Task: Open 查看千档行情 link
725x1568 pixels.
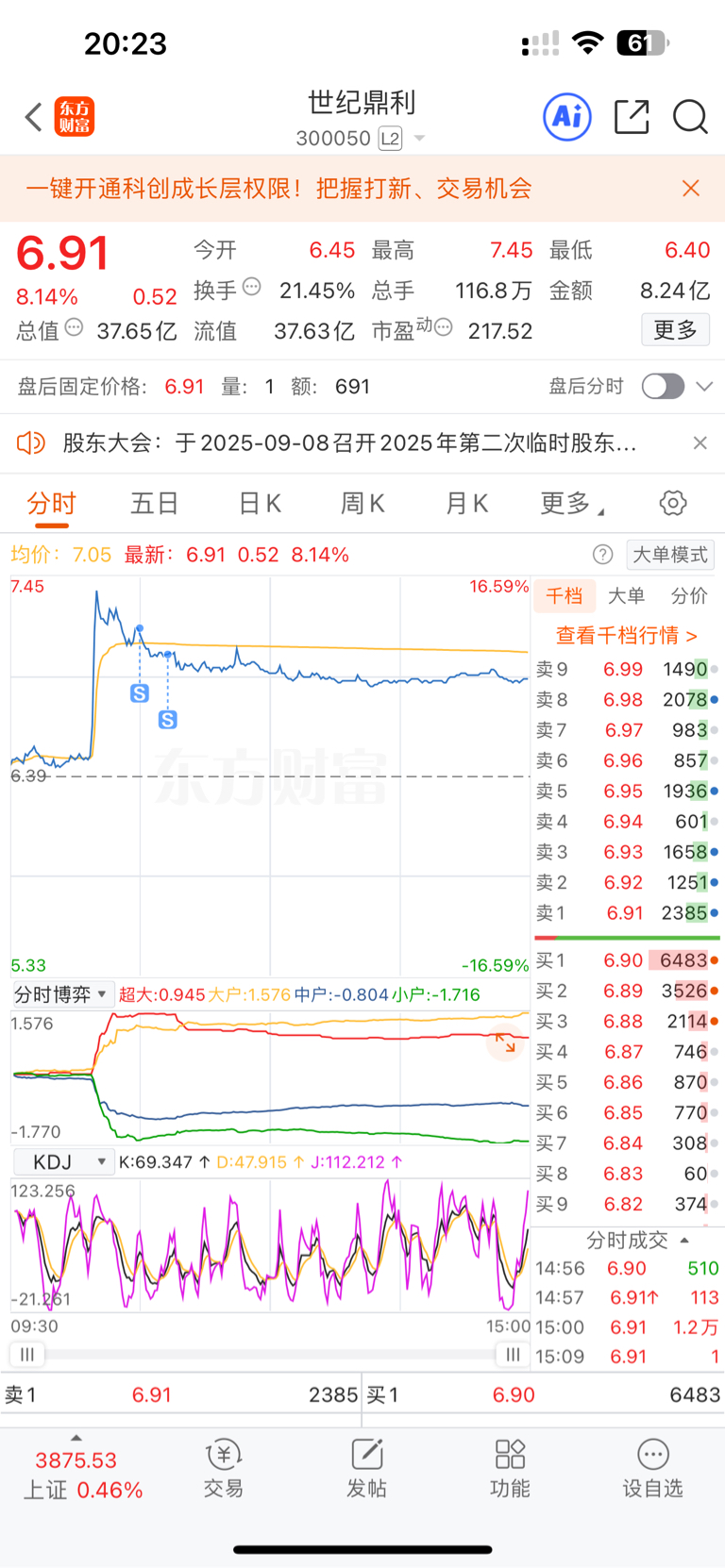Action: tap(627, 635)
